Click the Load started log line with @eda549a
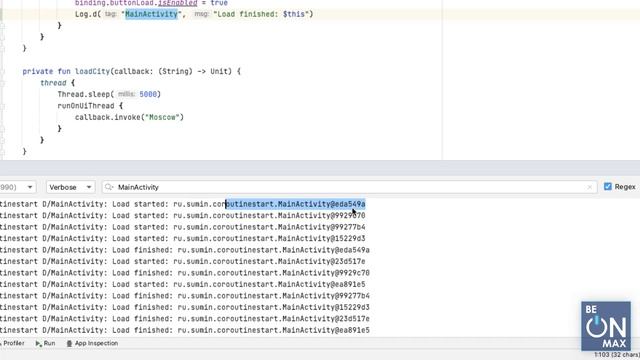This screenshot has height=360, width=640. [x=183, y=204]
